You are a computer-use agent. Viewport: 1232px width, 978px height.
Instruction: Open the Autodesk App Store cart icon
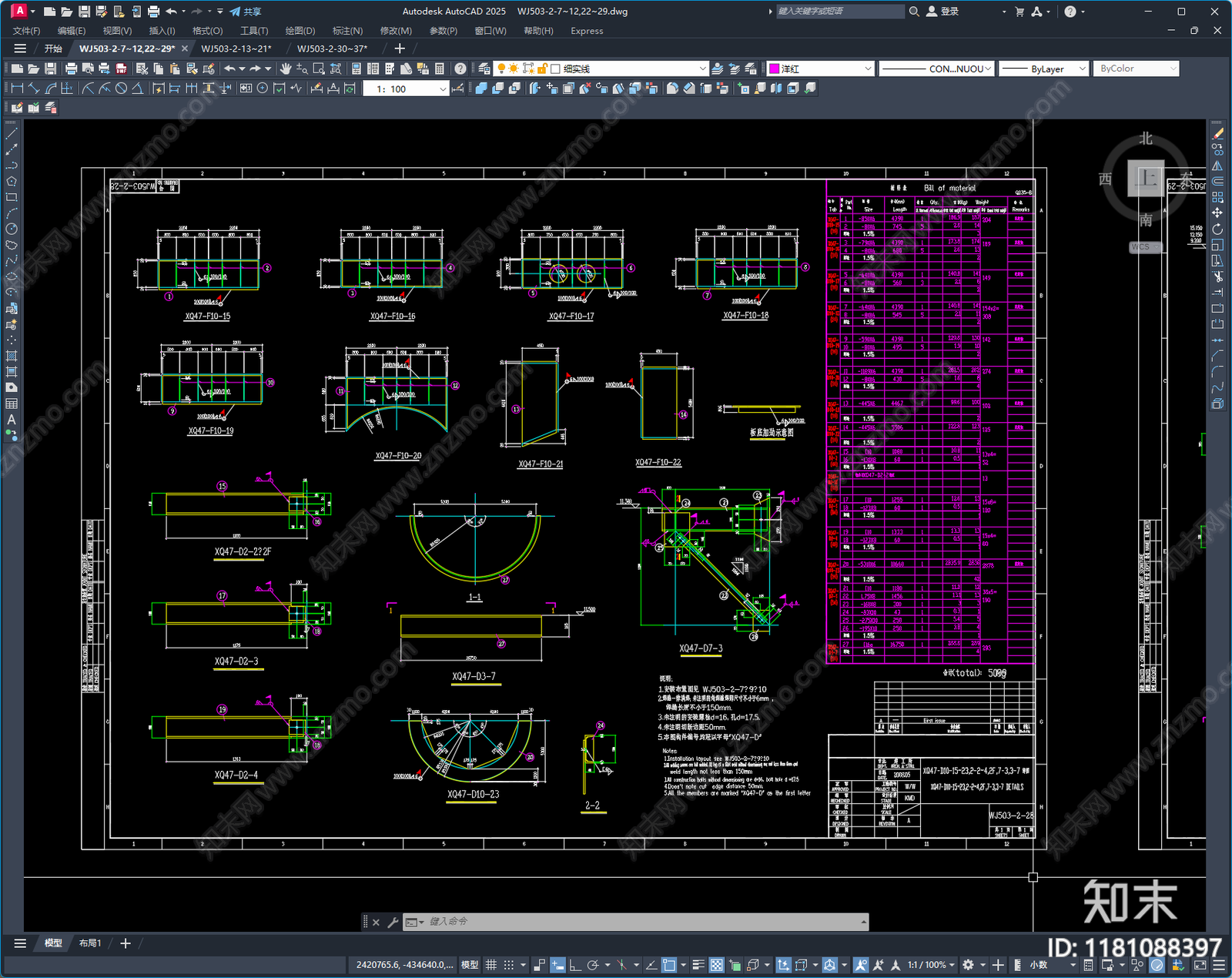[x=1019, y=12]
